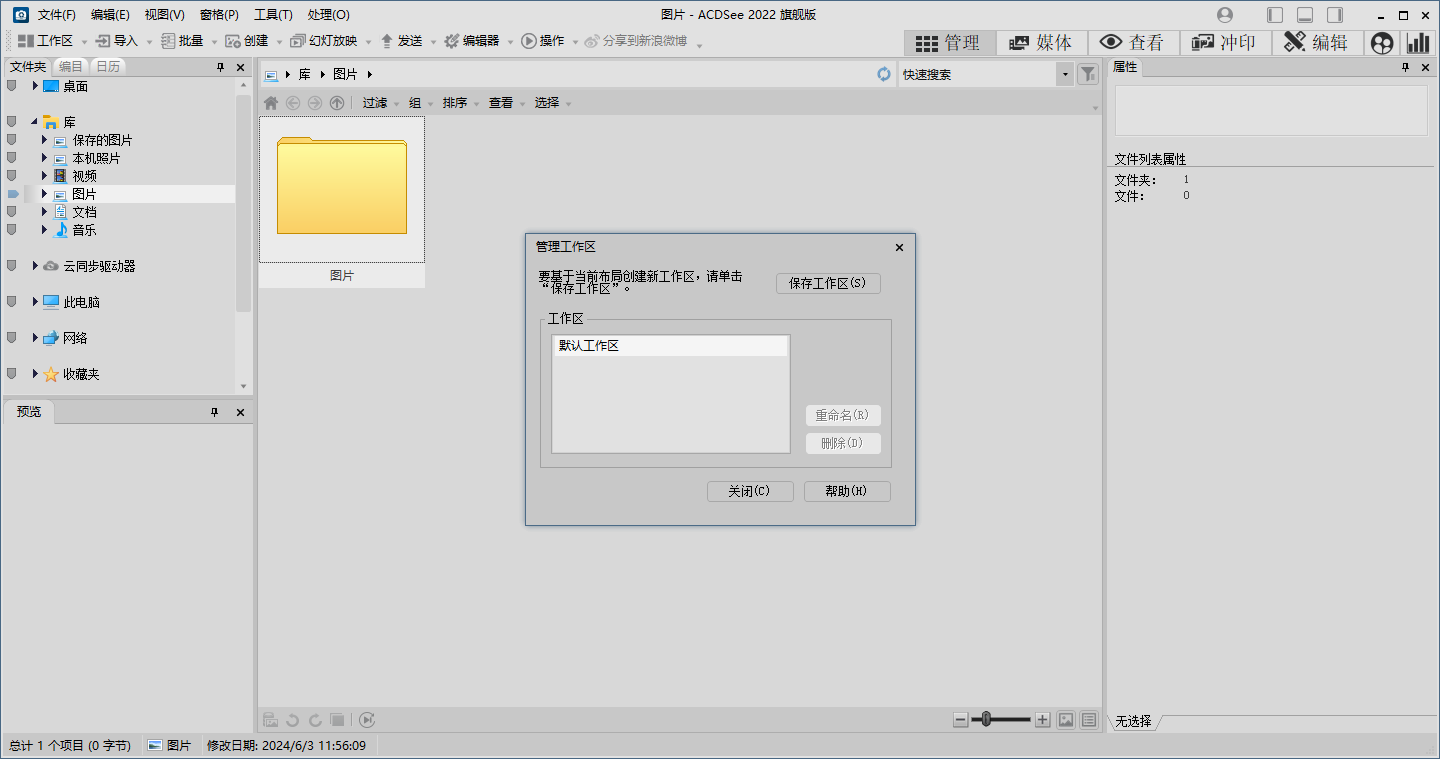
Task: Open the 视图(V) menu
Action: tap(164, 15)
